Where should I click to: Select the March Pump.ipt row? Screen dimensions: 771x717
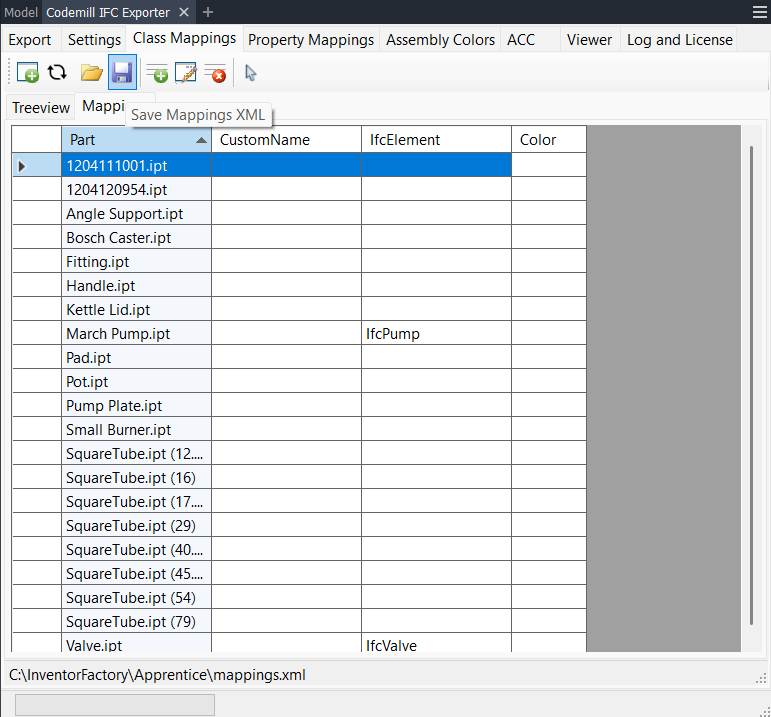(136, 334)
